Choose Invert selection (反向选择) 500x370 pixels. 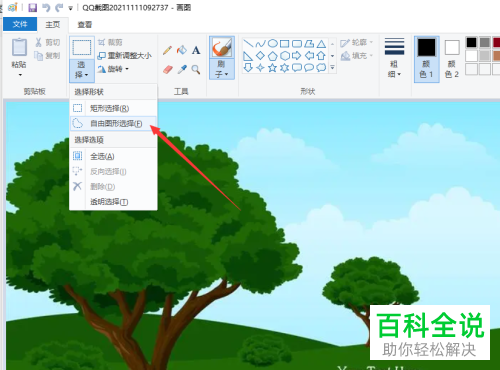click(x=113, y=171)
